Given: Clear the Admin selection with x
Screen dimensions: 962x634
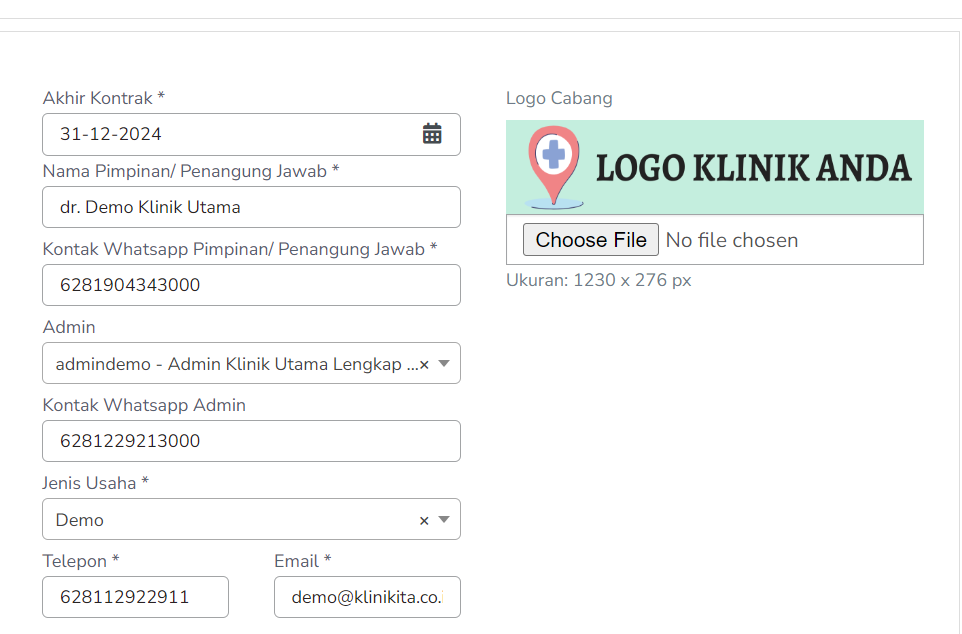Looking at the screenshot, I should pos(424,365).
